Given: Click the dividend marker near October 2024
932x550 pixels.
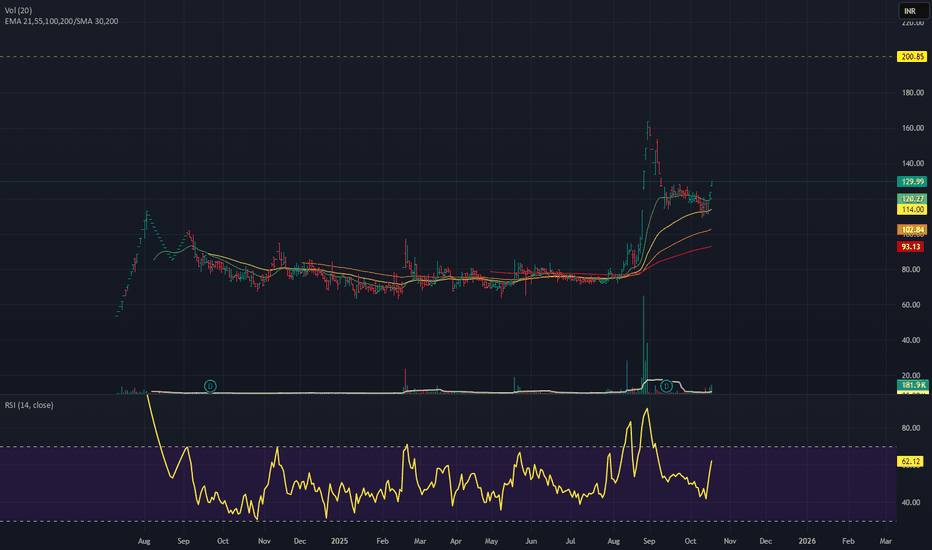Looking at the screenshot, I should tap(210, 385).
